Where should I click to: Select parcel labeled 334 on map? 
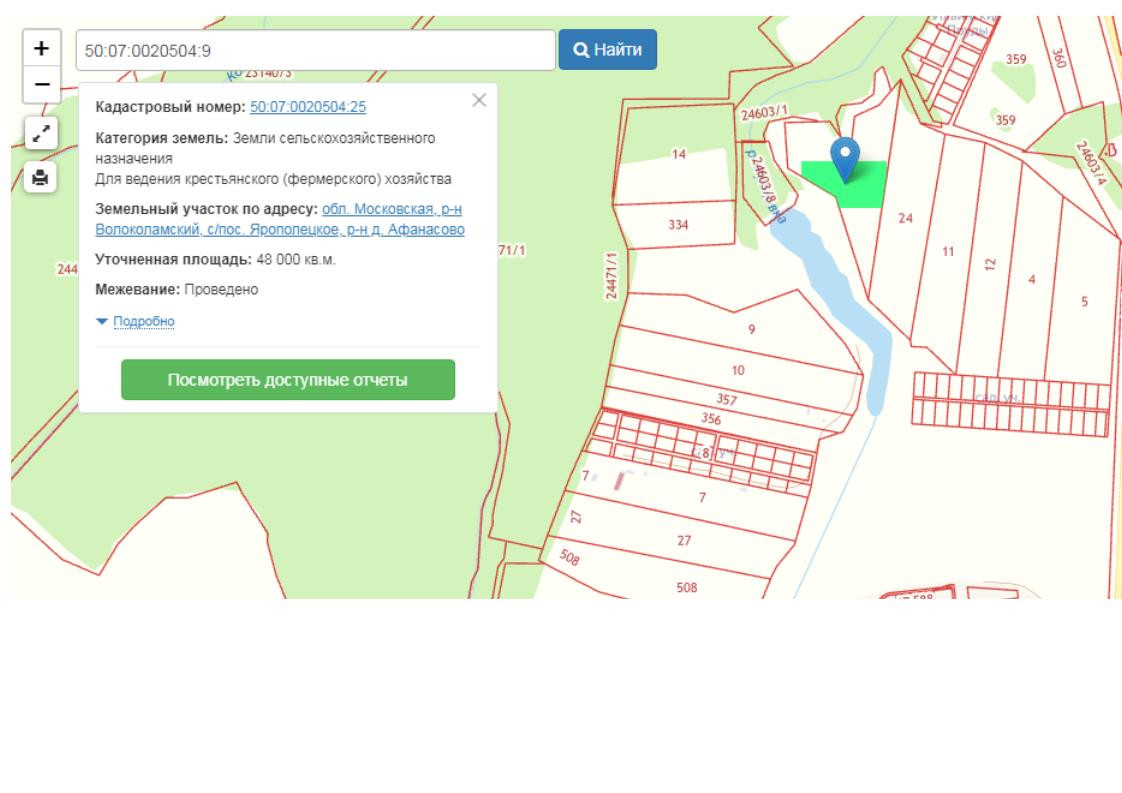(x=678, y=225)
